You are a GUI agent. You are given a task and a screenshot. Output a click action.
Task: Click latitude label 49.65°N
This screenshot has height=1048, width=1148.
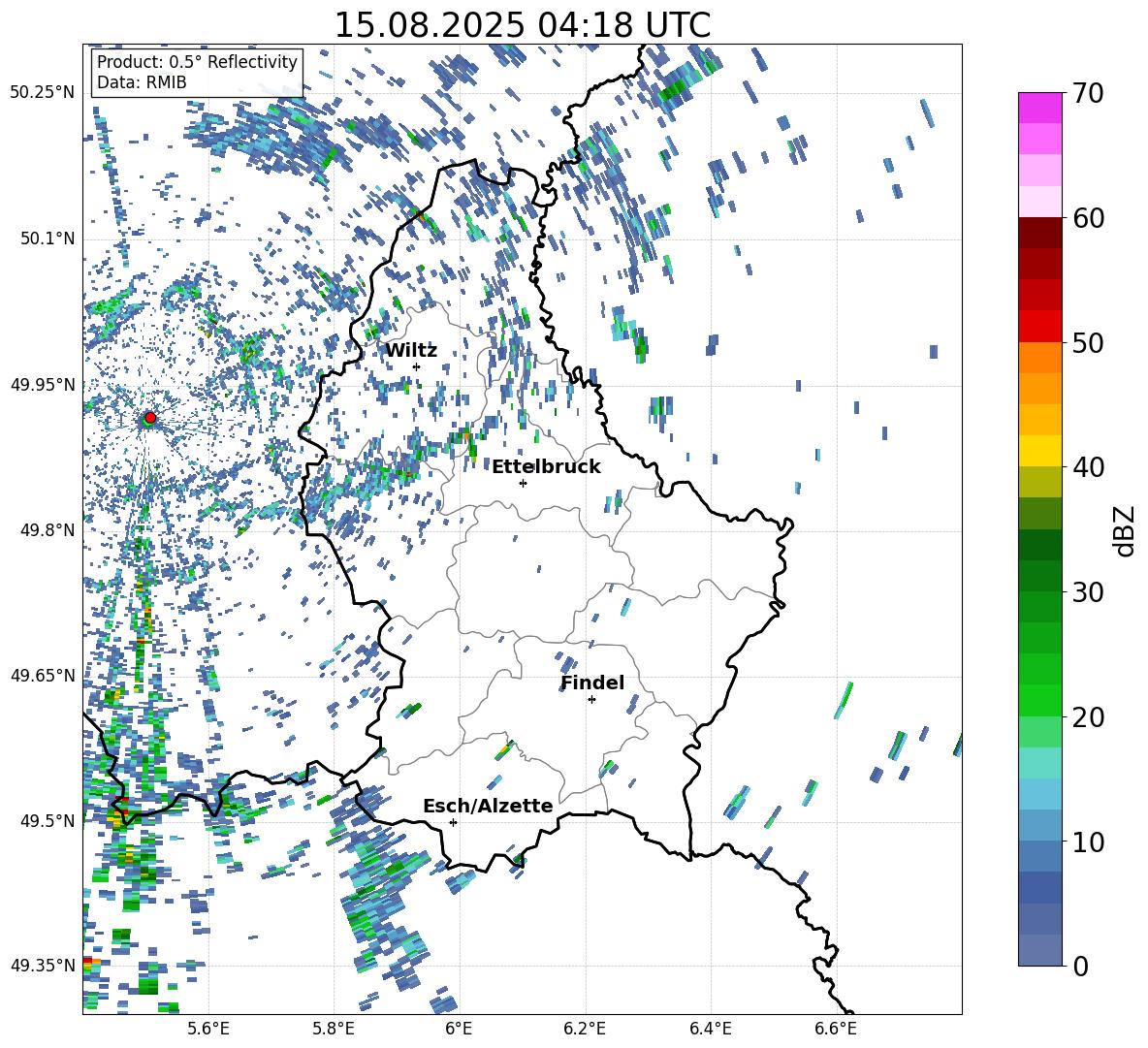[43, 675]
